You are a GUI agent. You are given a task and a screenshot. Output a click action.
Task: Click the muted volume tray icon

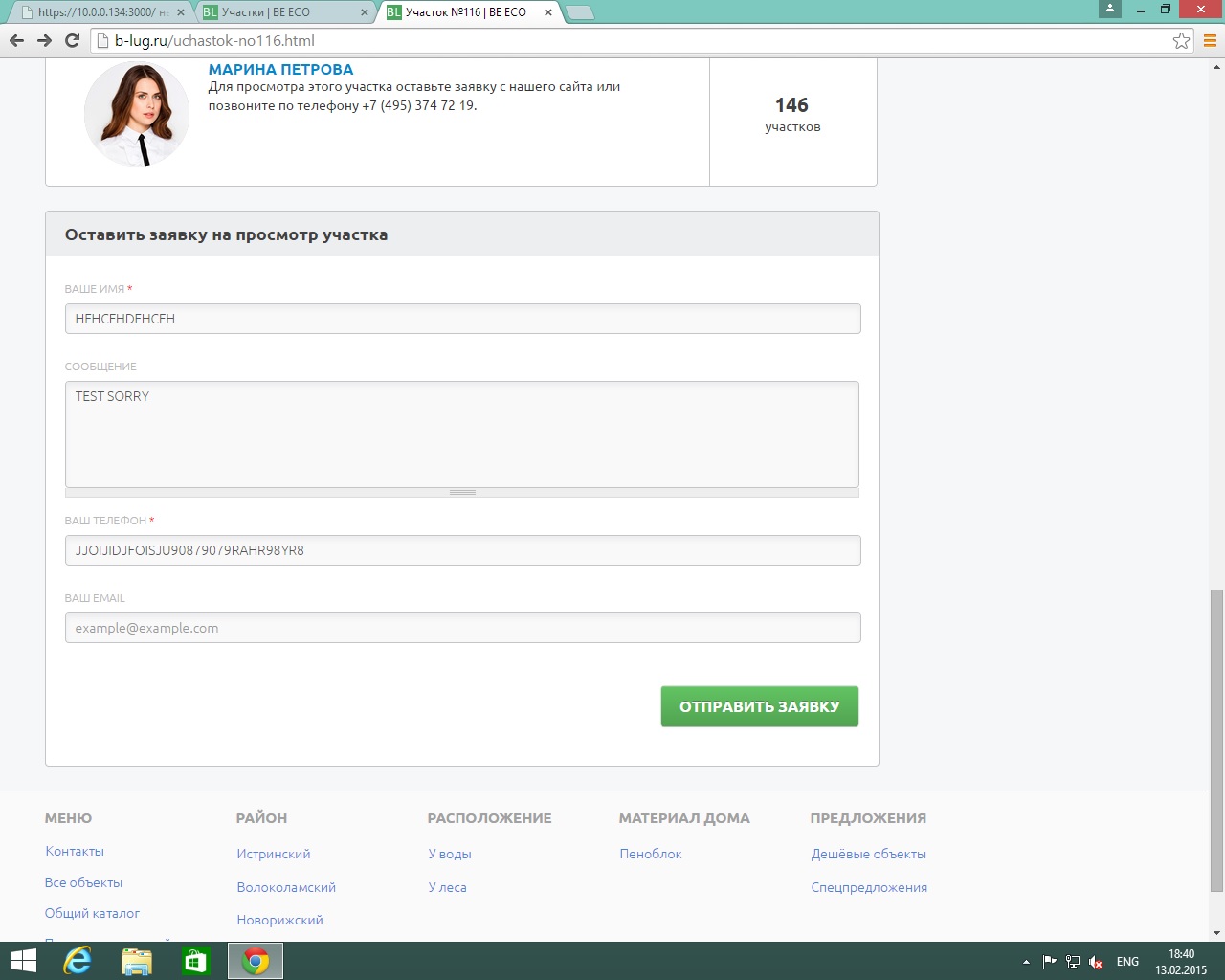tap(1096, 962)
